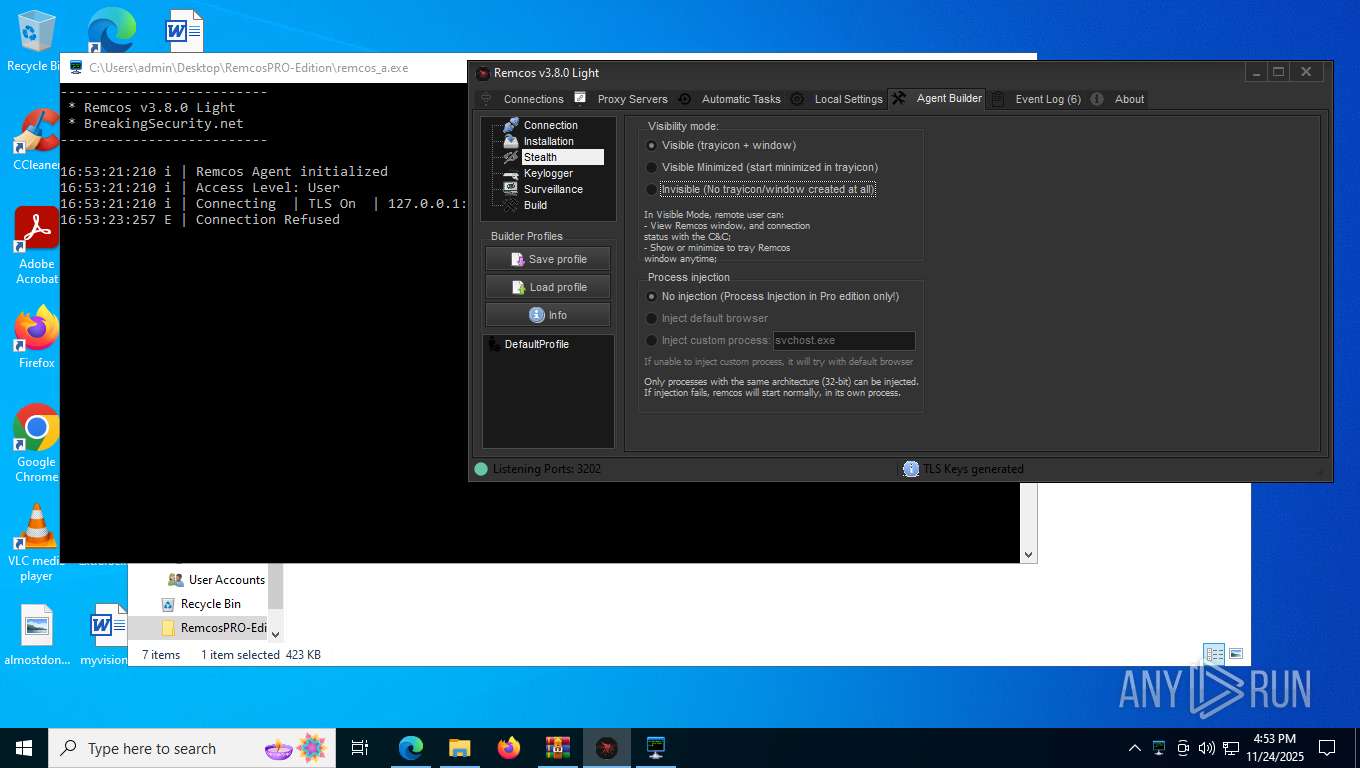Click the Proxy Servers tab icon

pos(580,98)
